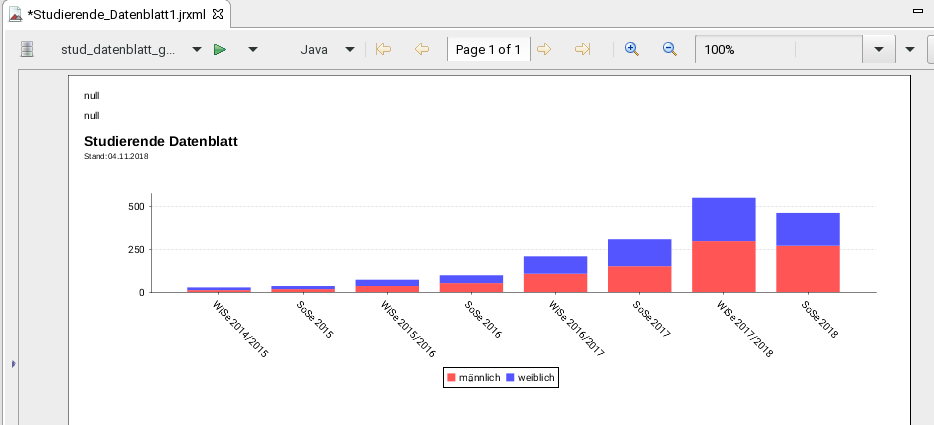Image resolution: width=934 pixels, height=425 pixels.
Task: Click the Page 1 of 1 field
Action: coord(488,49)
